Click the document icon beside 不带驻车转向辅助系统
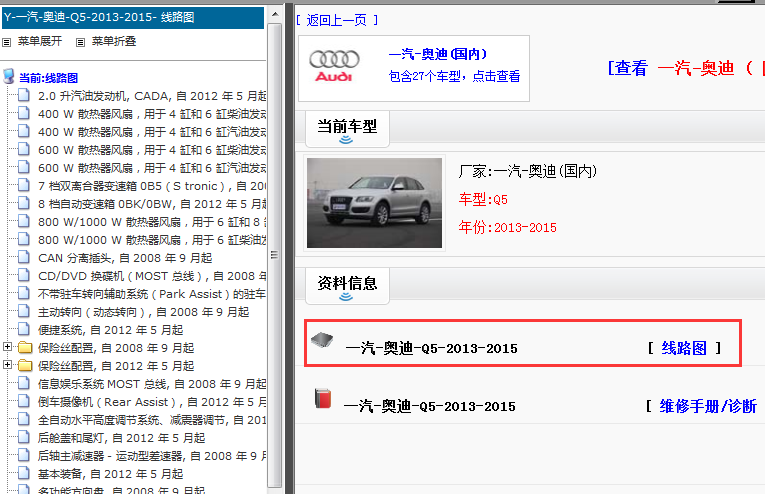765x494 pixels. pyautogui.click(x=23, y=294)
